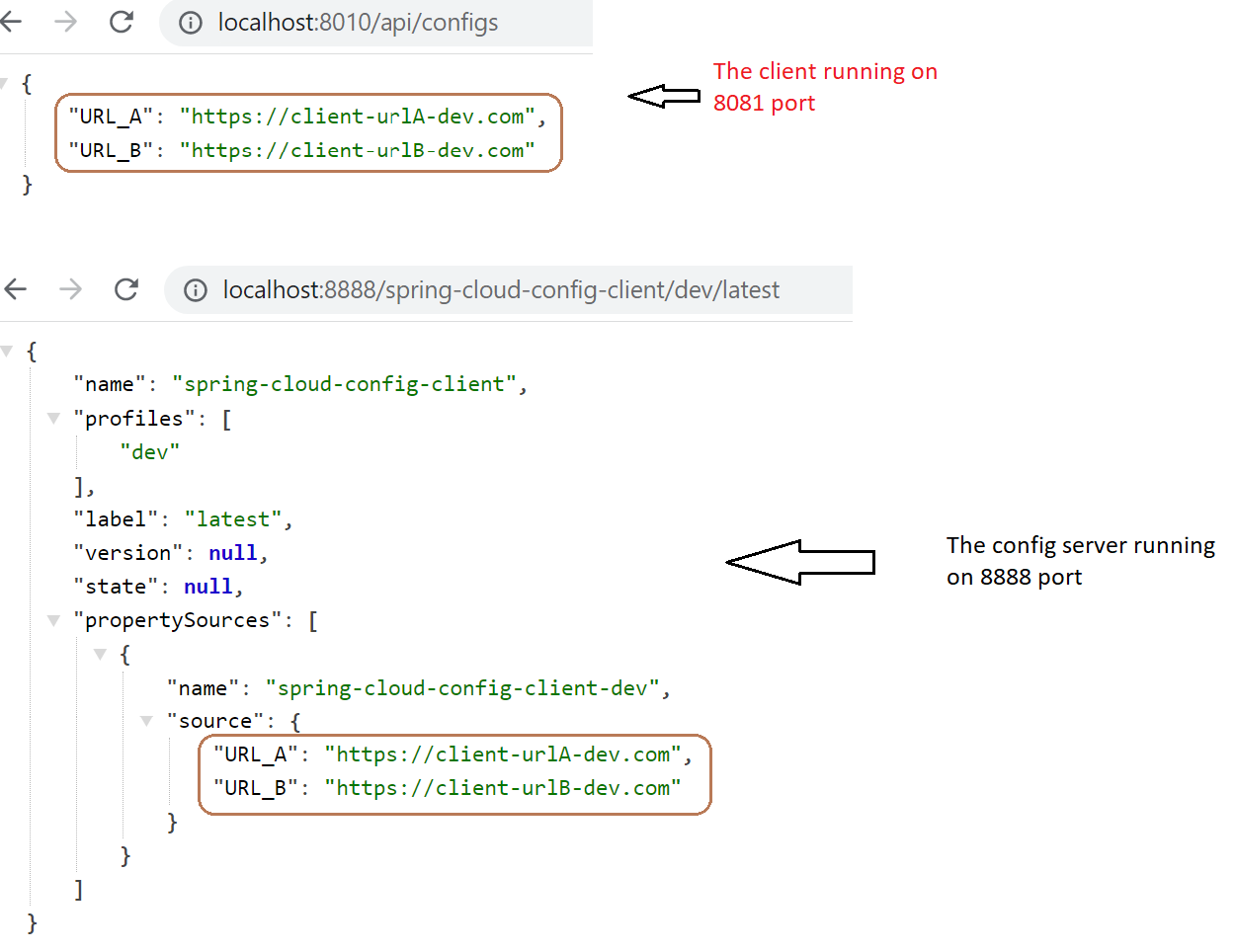The height and width of the screenshot is (952, 1237).
Task: Click back arrow in localhost:8010 browser
Action: tap(10, 22)
